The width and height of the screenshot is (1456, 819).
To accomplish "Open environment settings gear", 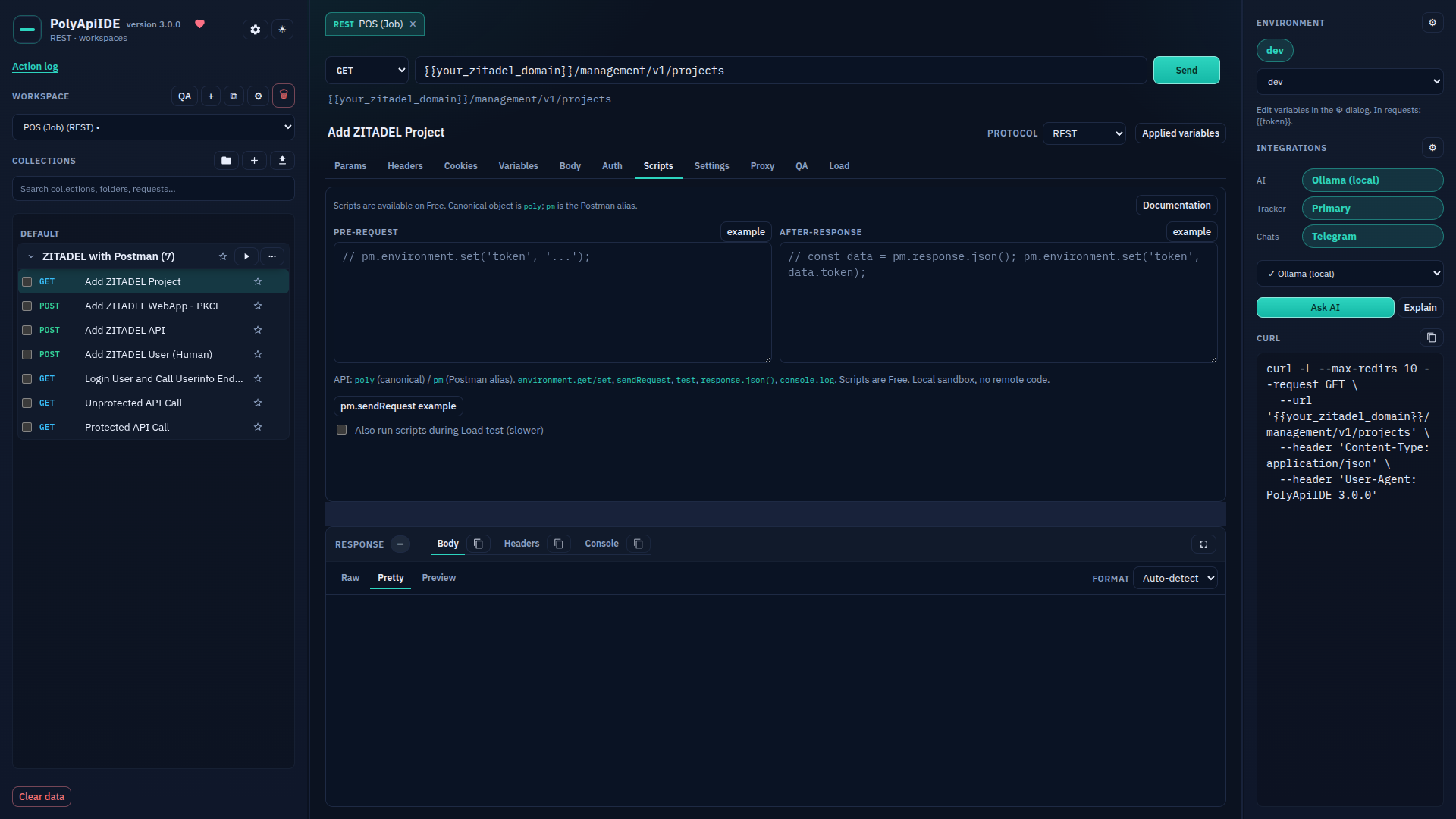I will 1432,23.
